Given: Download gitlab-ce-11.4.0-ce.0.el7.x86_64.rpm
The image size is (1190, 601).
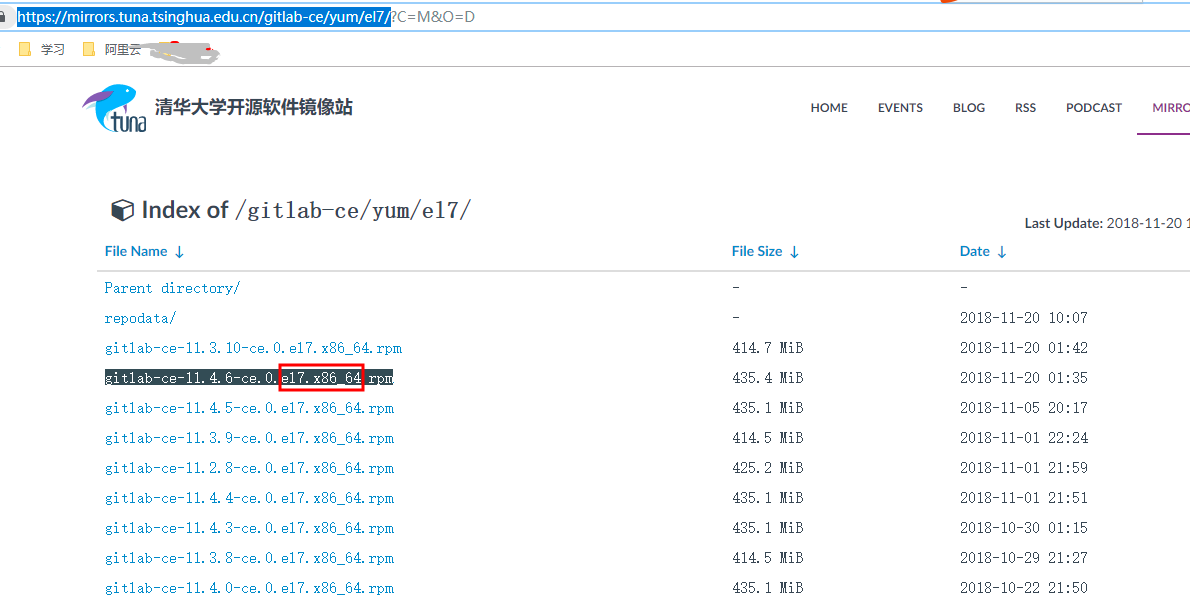Looking at the screenshot, I should 249,588.
